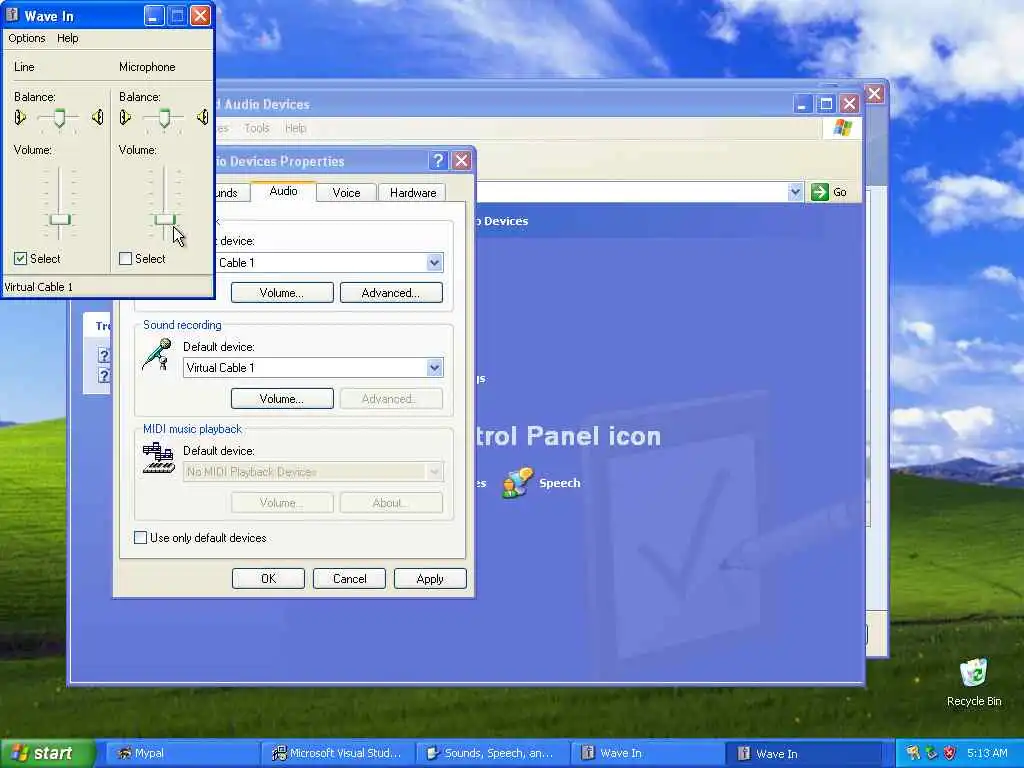
Task: Open the Help menu in Wave In
Action: coord(67,38)
